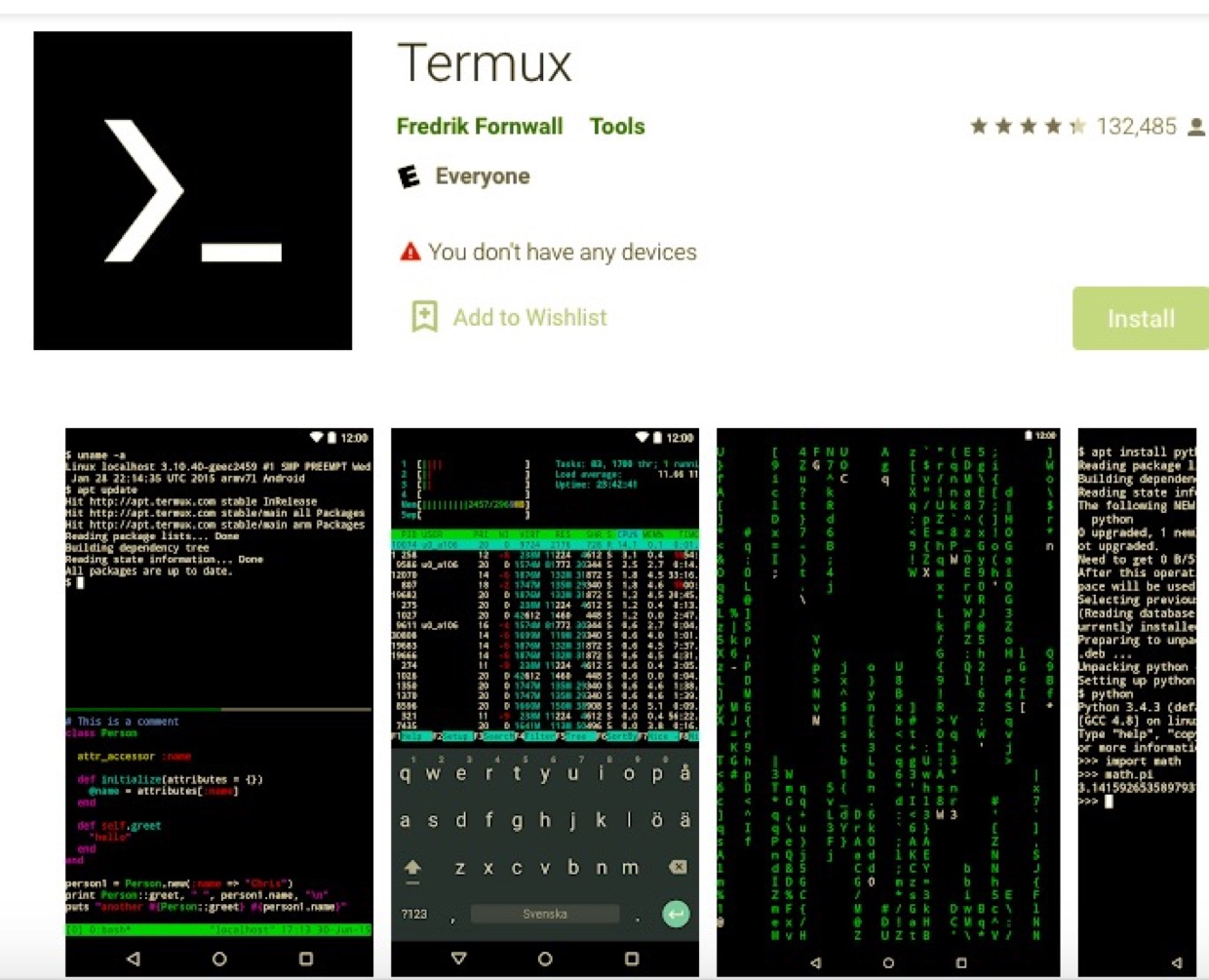Open the htop with keyboard screenshot
Screen dimensions: 1209x980
[x=545, y=702]
